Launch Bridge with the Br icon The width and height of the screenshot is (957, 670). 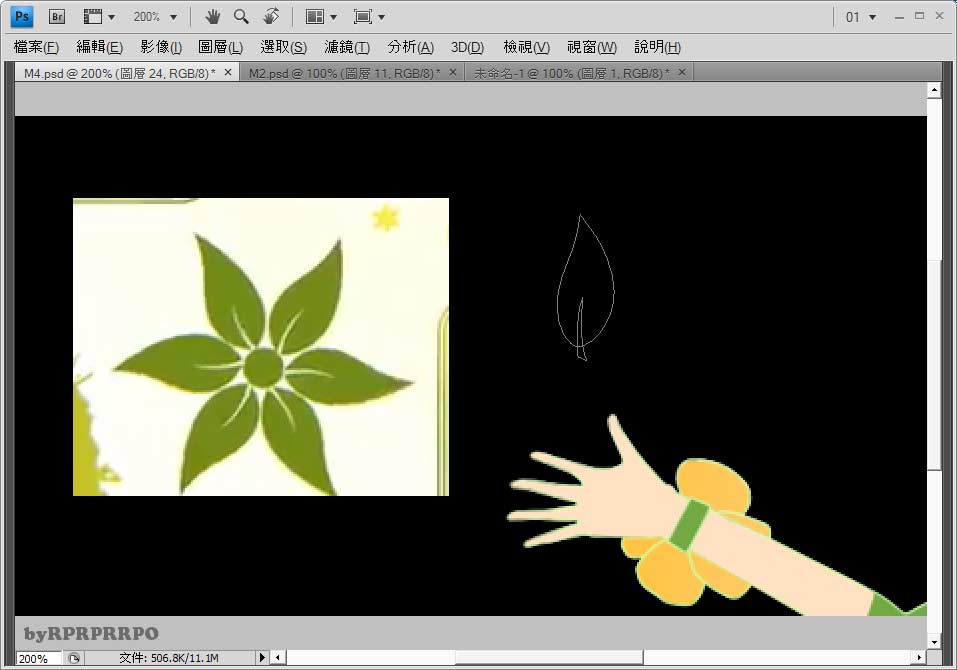(x=57, y=16)
